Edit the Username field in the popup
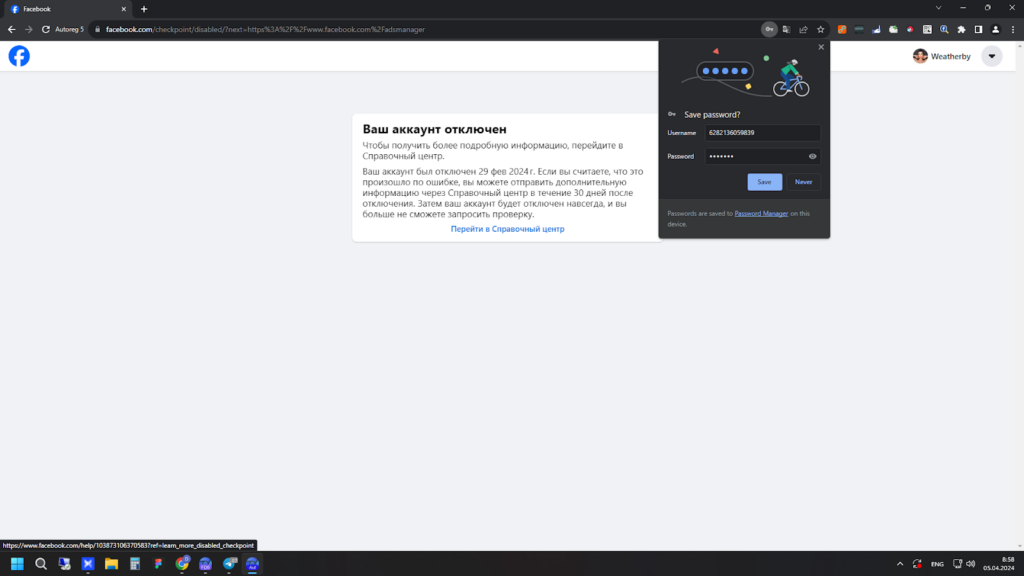The image size is (1024, 576). tap(762, 133)
